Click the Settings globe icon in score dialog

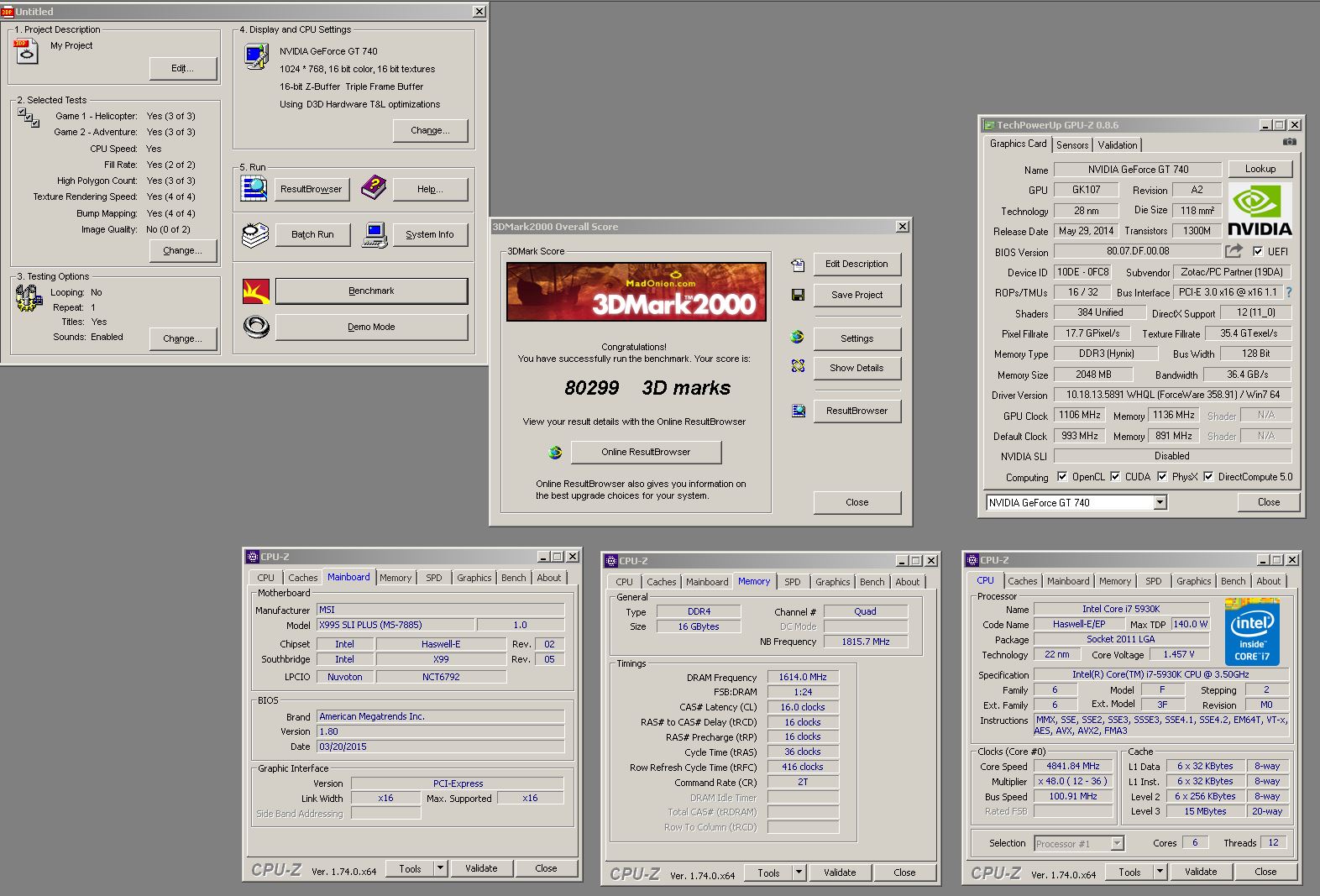point(798,338)
